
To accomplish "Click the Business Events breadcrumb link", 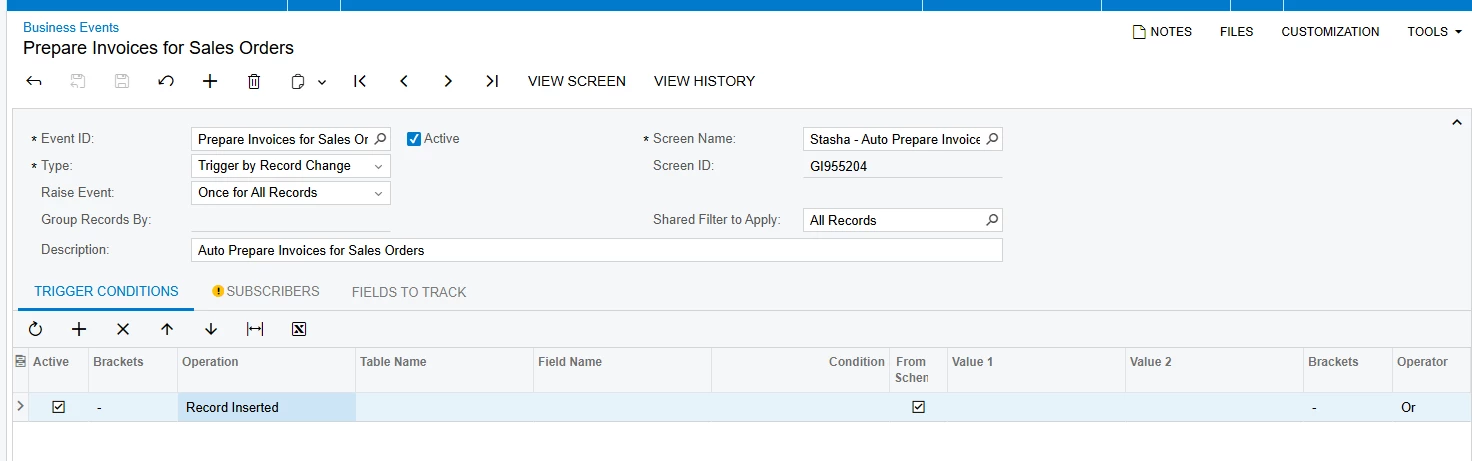I will pyautogui.click(x=71, y=27).
